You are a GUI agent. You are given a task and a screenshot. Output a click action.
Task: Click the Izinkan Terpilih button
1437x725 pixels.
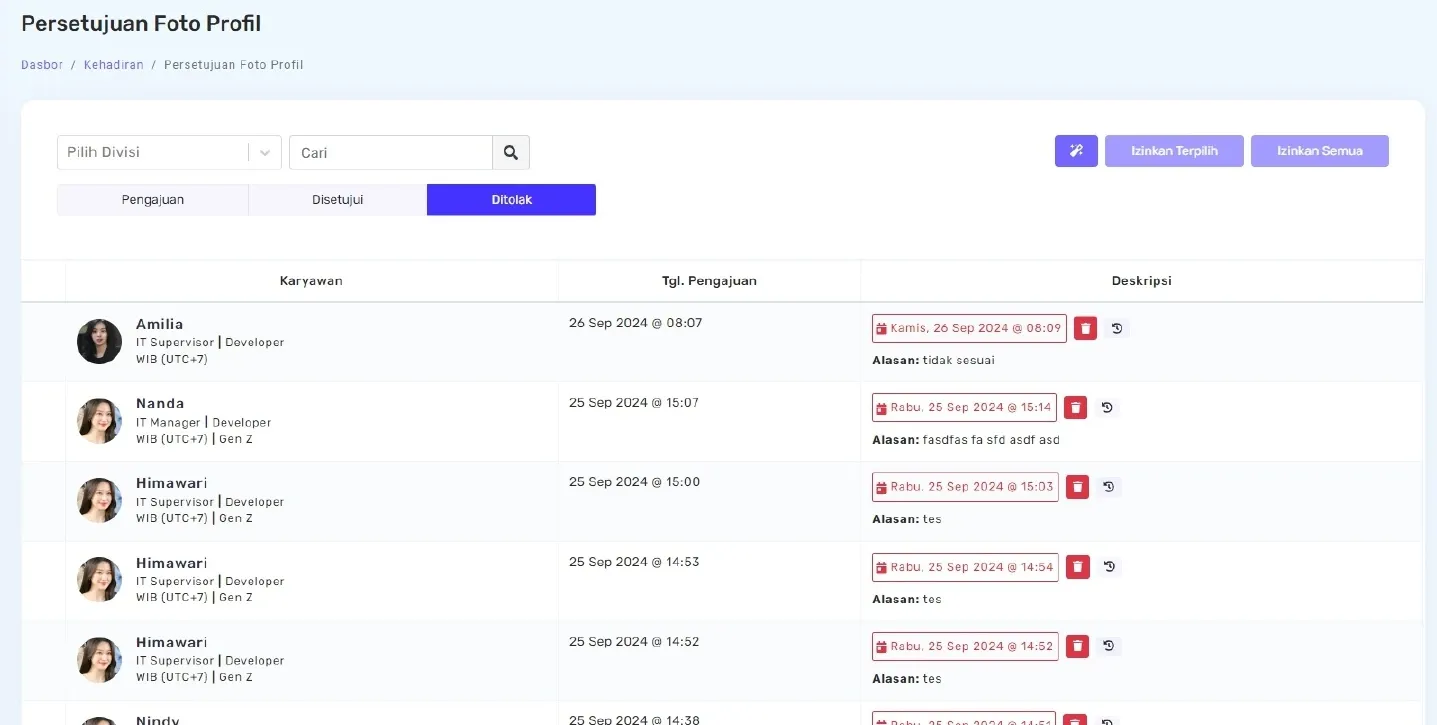tap(1174, 151)
